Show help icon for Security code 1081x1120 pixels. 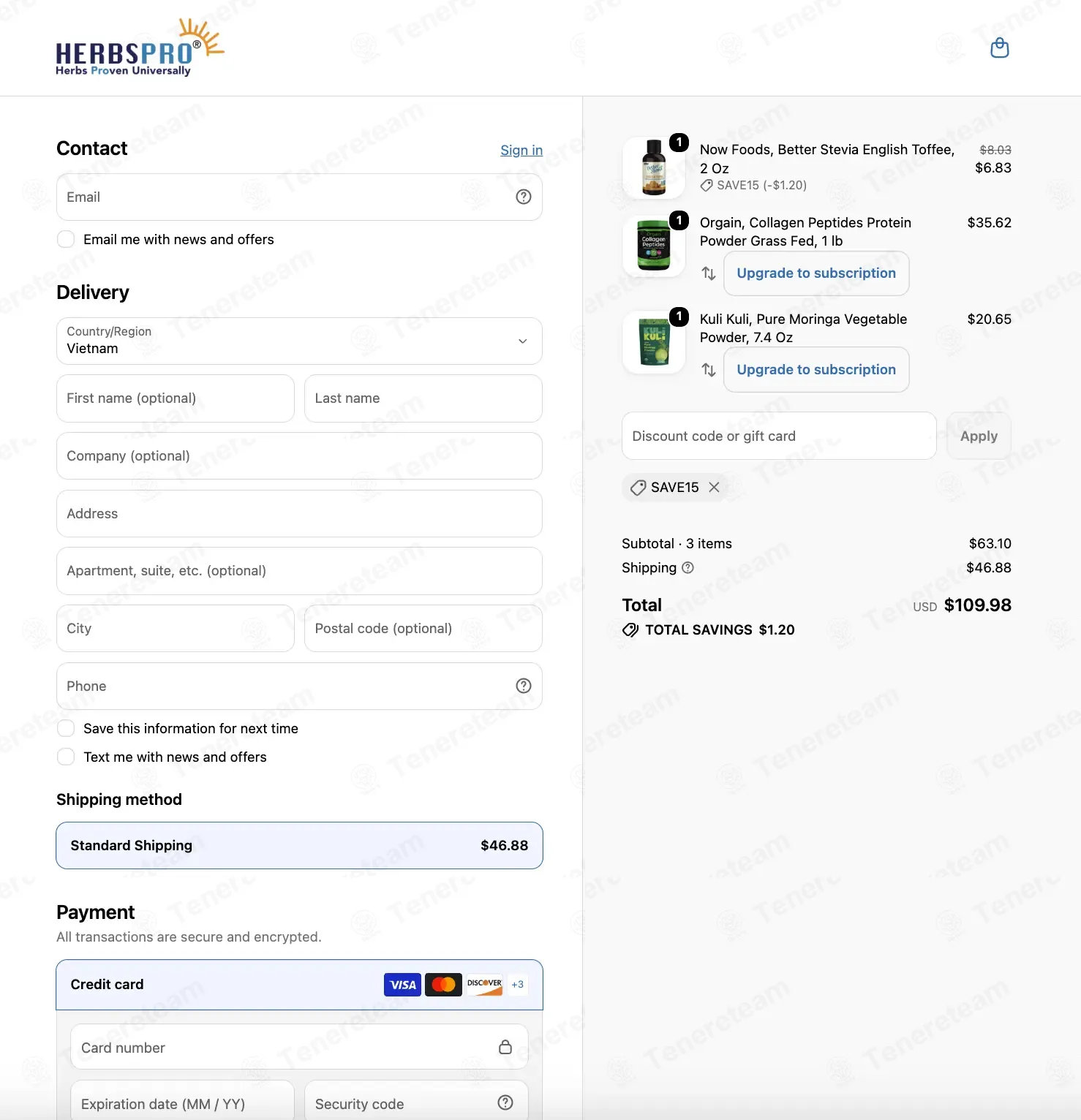(x=505, y=1102)
